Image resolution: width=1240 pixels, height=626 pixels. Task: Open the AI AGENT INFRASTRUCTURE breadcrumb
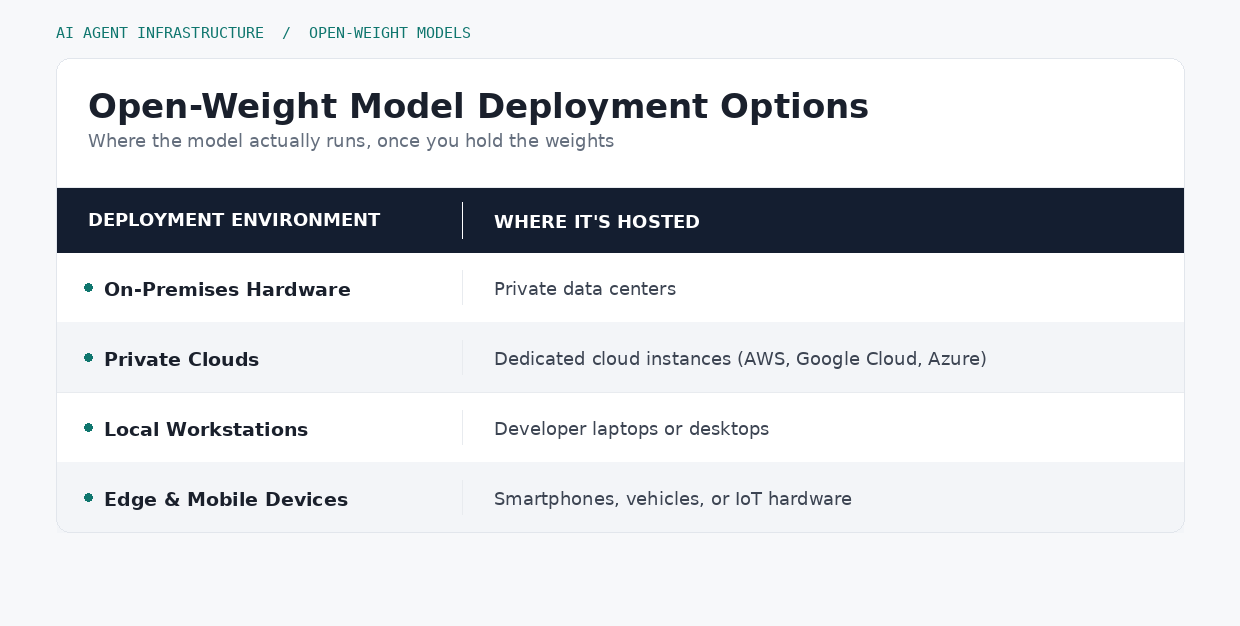[x=160, y=33]
